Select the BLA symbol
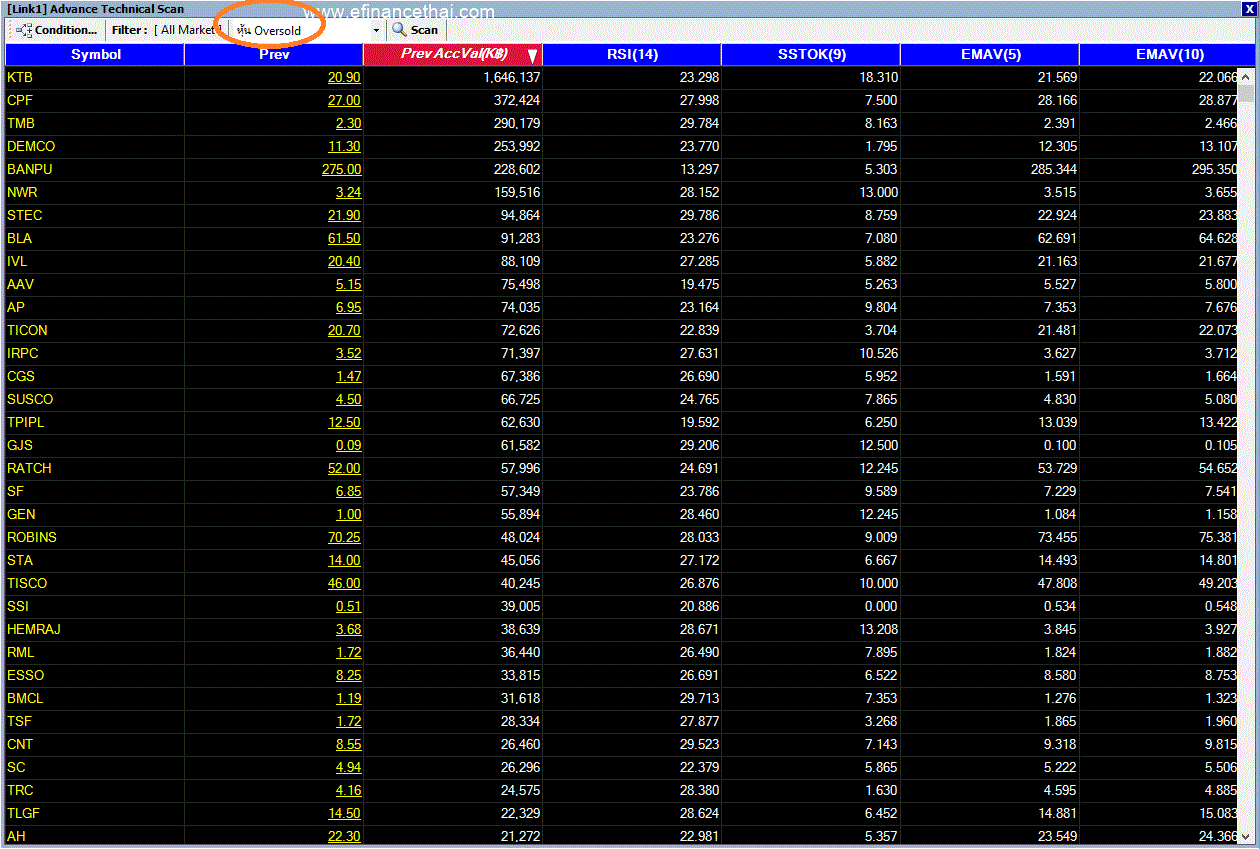 point(19,238)
